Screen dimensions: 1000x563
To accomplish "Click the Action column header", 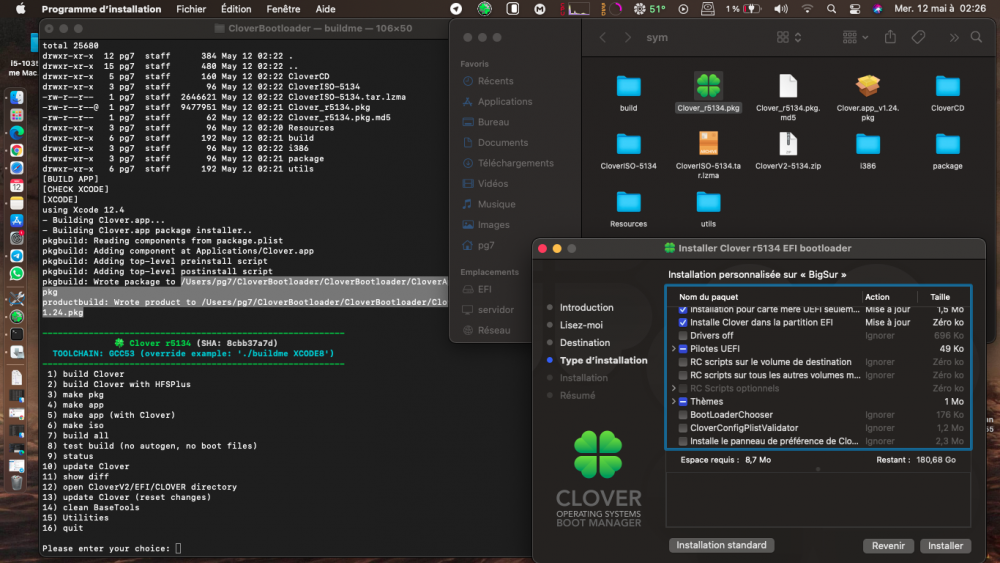I will (x=877, y=297).
